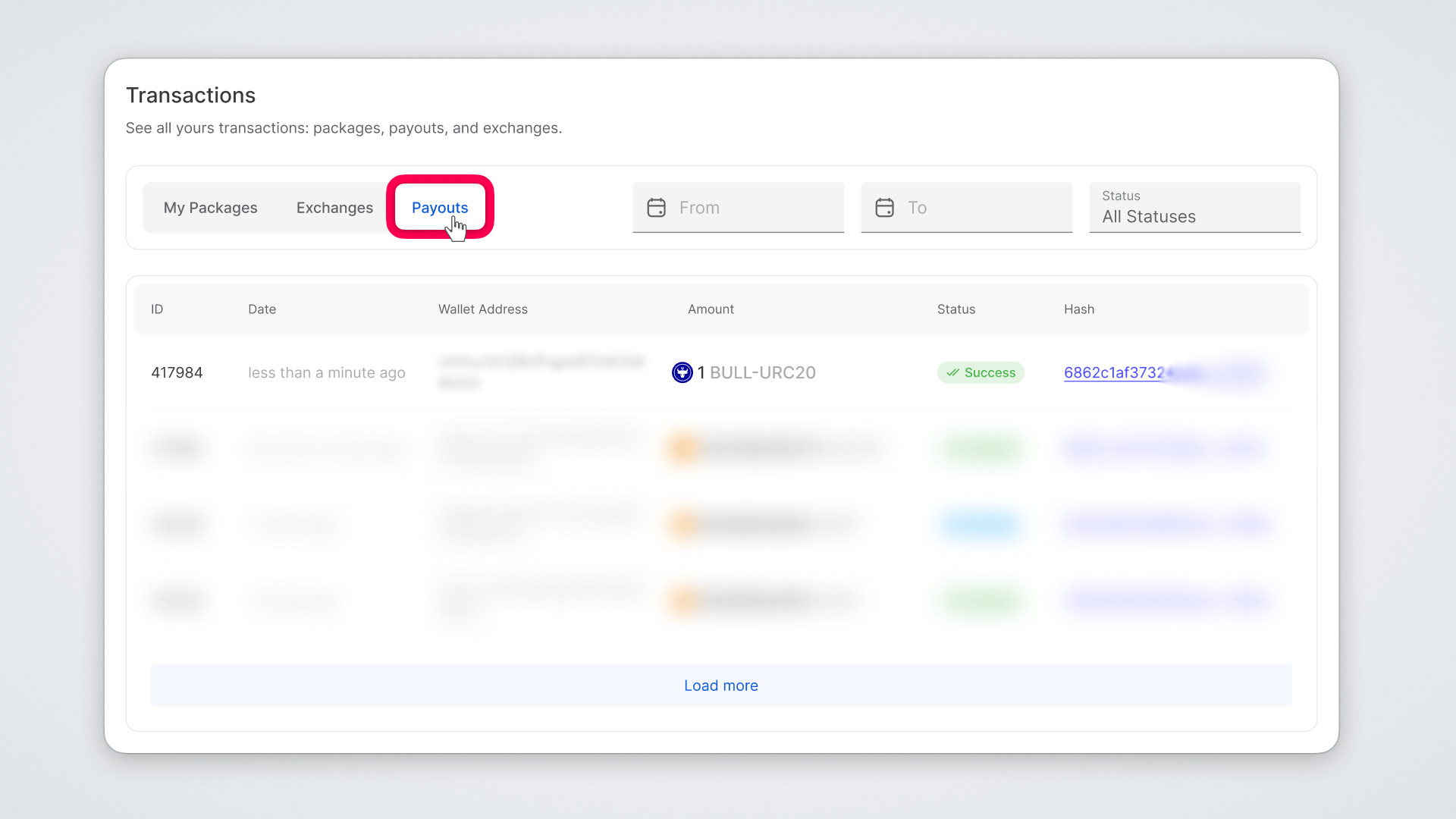Click the Status column header
Viewport: 1456px width, 819px height.
pyautogui.click(x=955, y=309)
